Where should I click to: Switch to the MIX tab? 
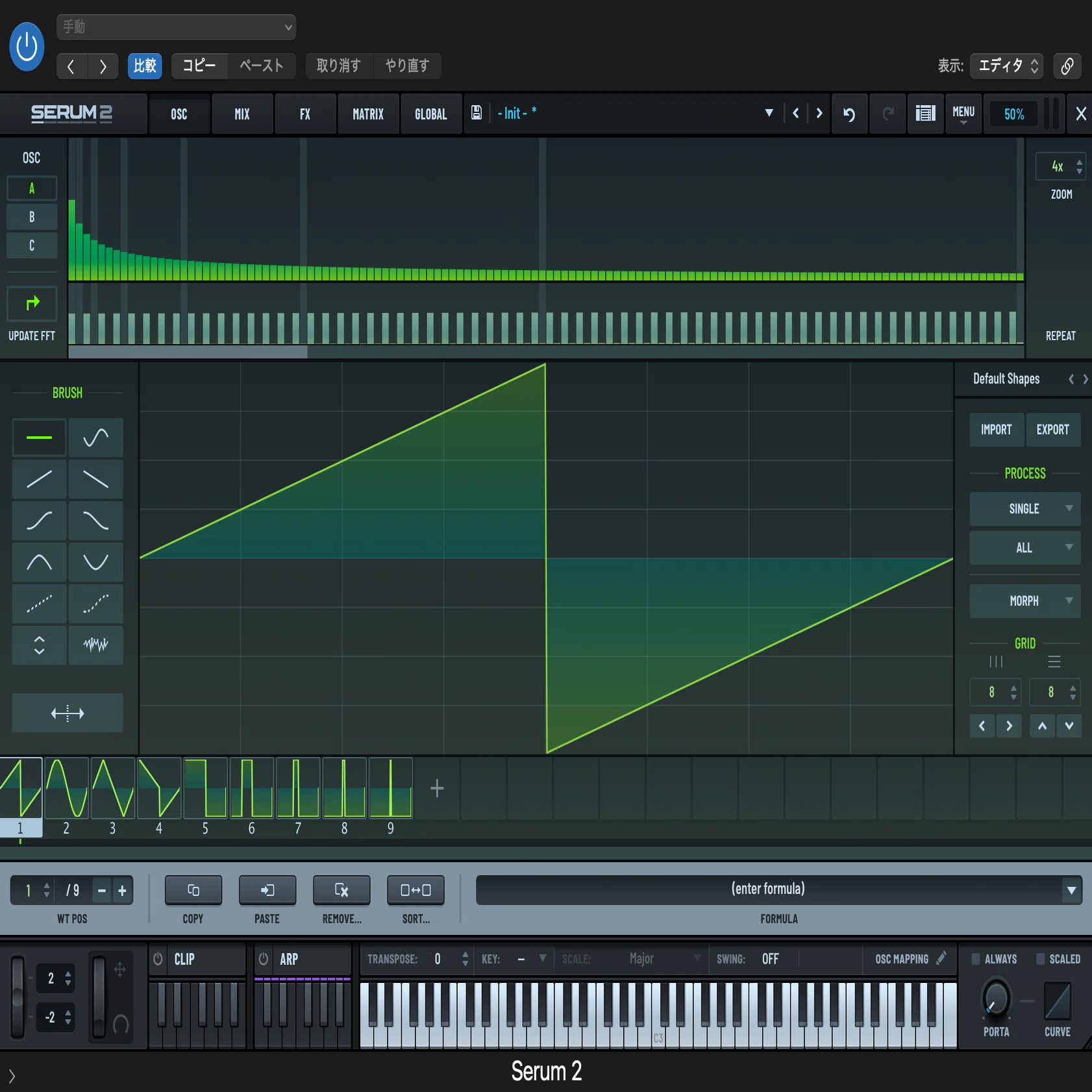tap(242, 114)
